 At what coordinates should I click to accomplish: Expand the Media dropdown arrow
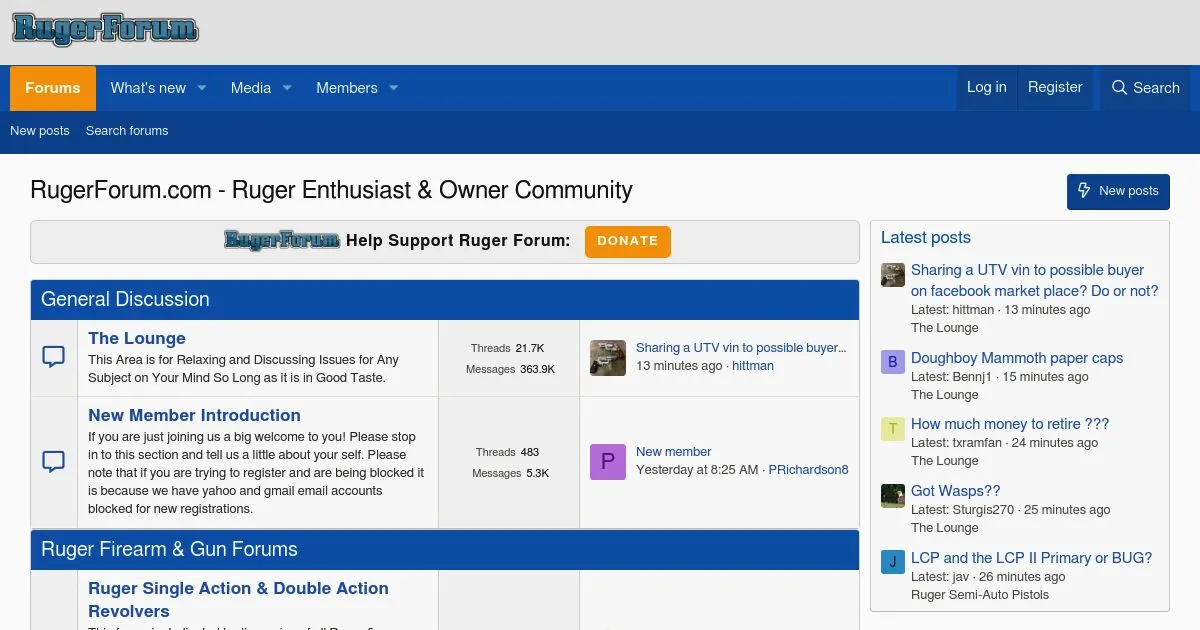(287, 88)
